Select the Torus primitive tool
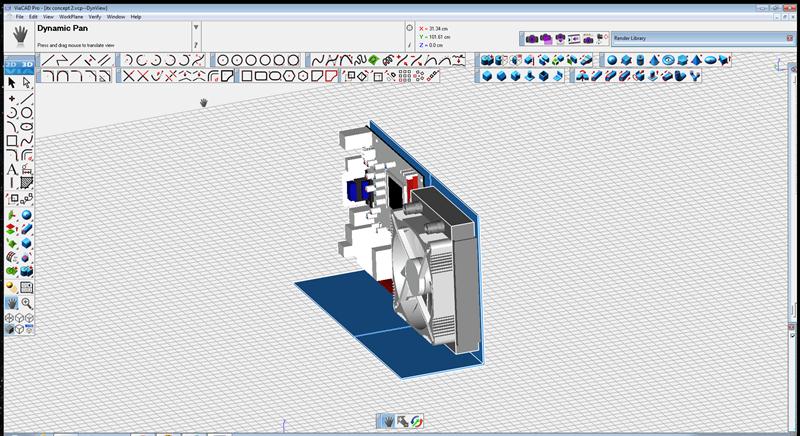The height and width of the screenshot is (436, 800). [x=668, y=60]
